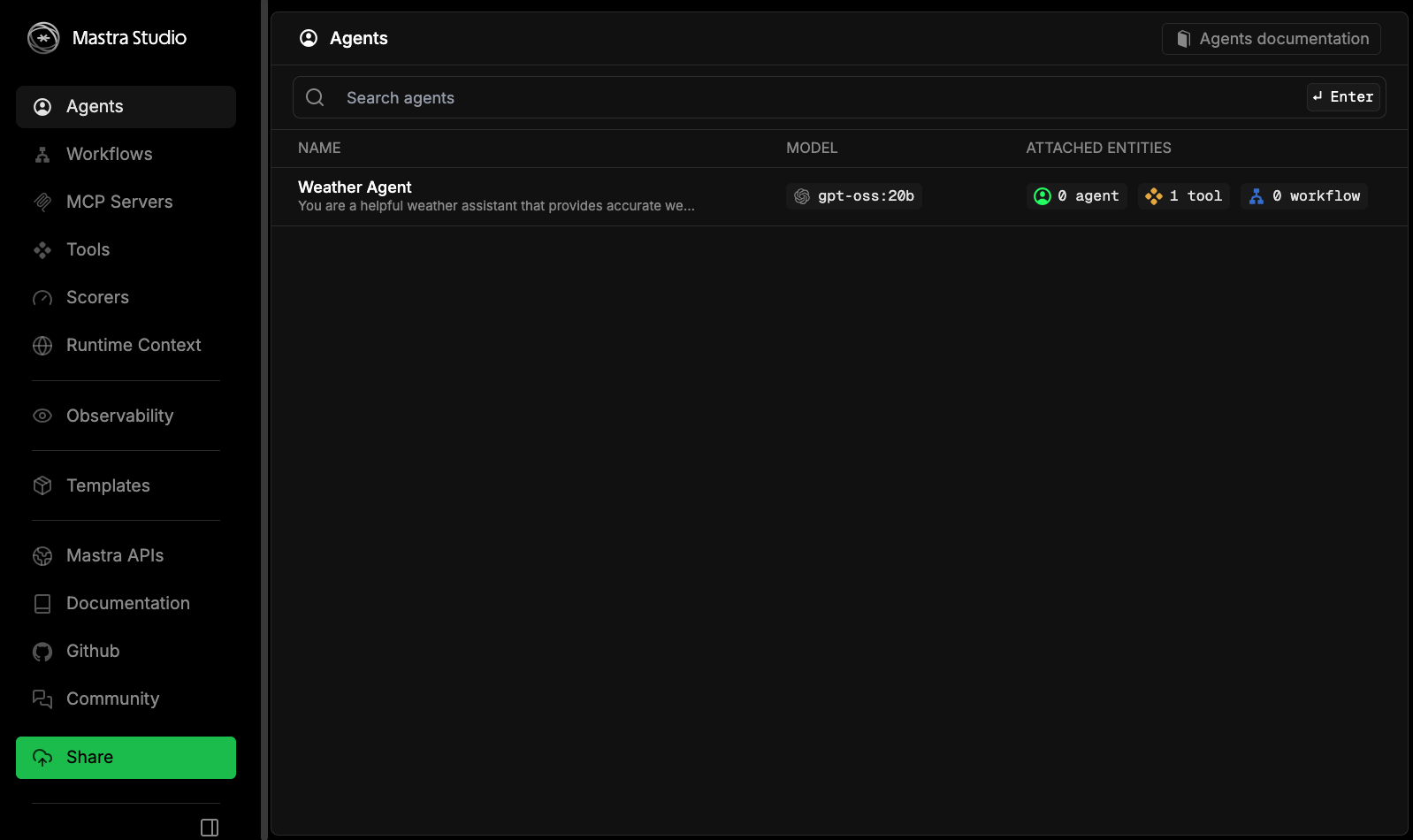The image size is (1413, 840).
Task: Open the Weather Agent row
Action: coord(839,196)
